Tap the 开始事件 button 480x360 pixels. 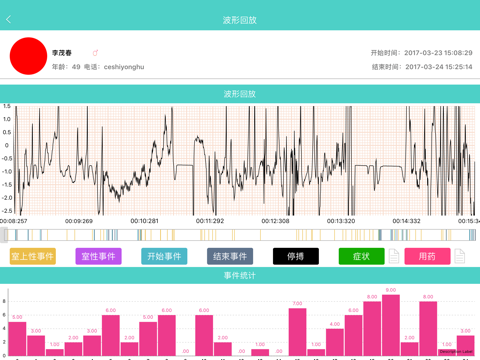coord(164,256)
